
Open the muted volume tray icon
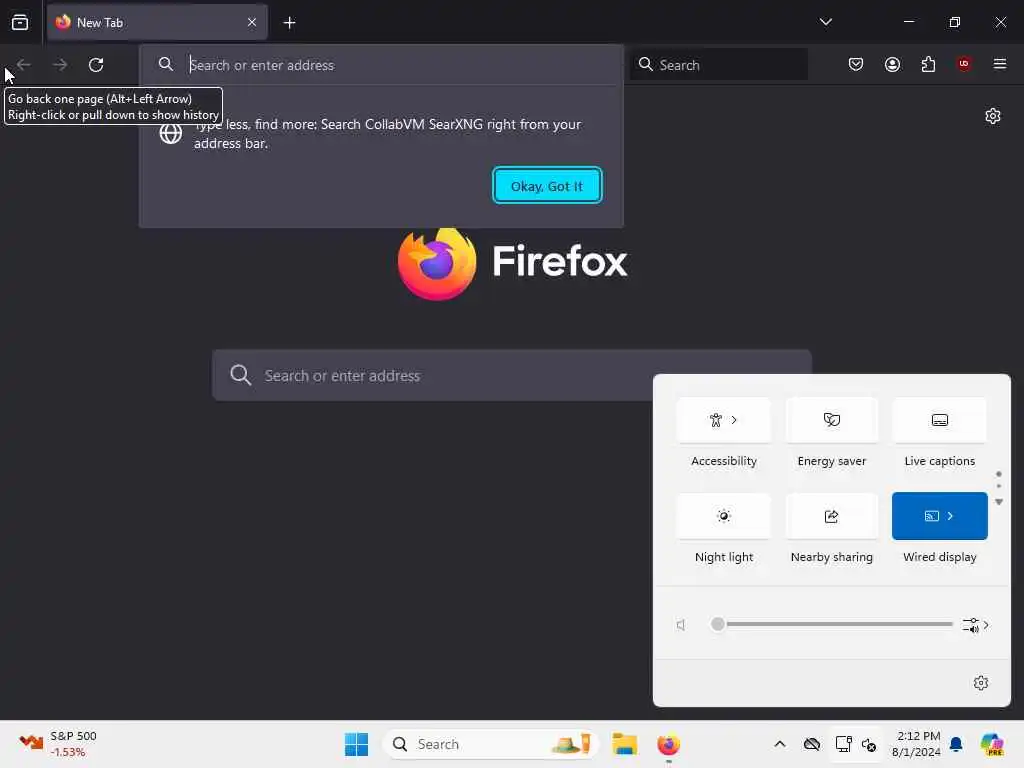pyautogui.click(x=869, y=744)
